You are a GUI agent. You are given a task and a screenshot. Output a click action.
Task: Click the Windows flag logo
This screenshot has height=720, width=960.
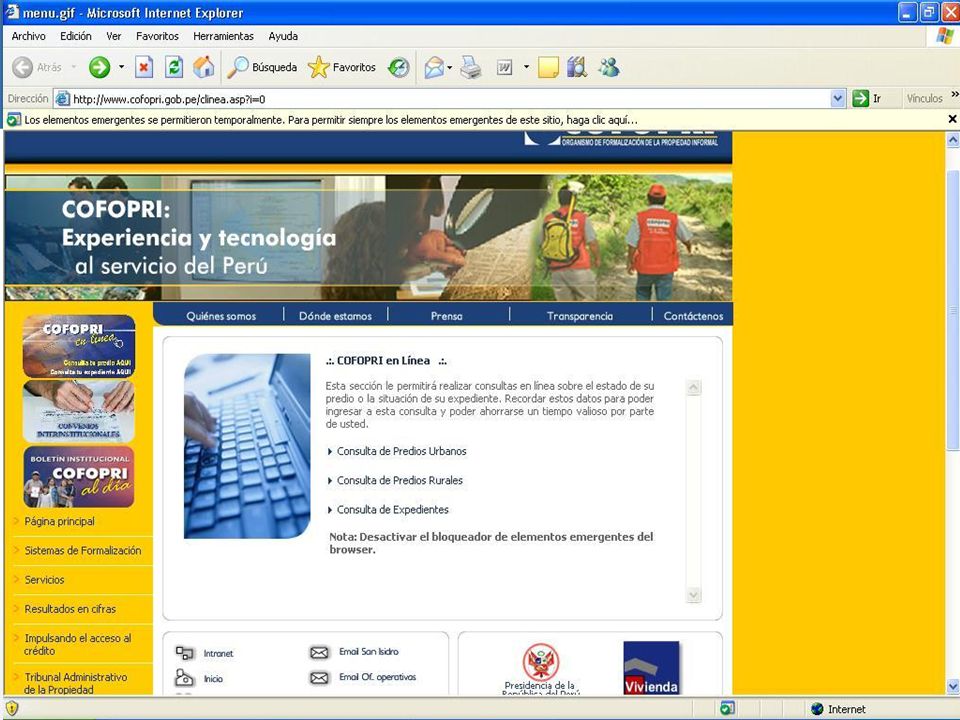pos(945,37)
